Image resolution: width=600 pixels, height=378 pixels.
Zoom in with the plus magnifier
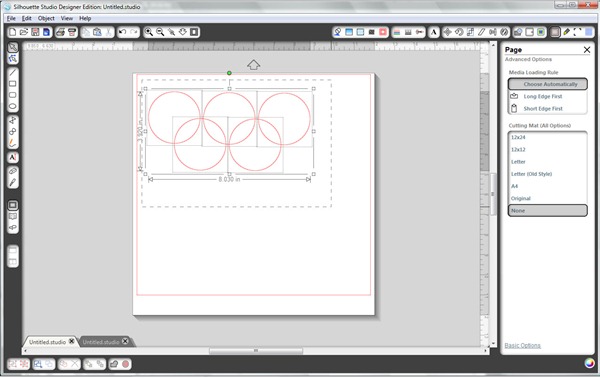[148, 32]
